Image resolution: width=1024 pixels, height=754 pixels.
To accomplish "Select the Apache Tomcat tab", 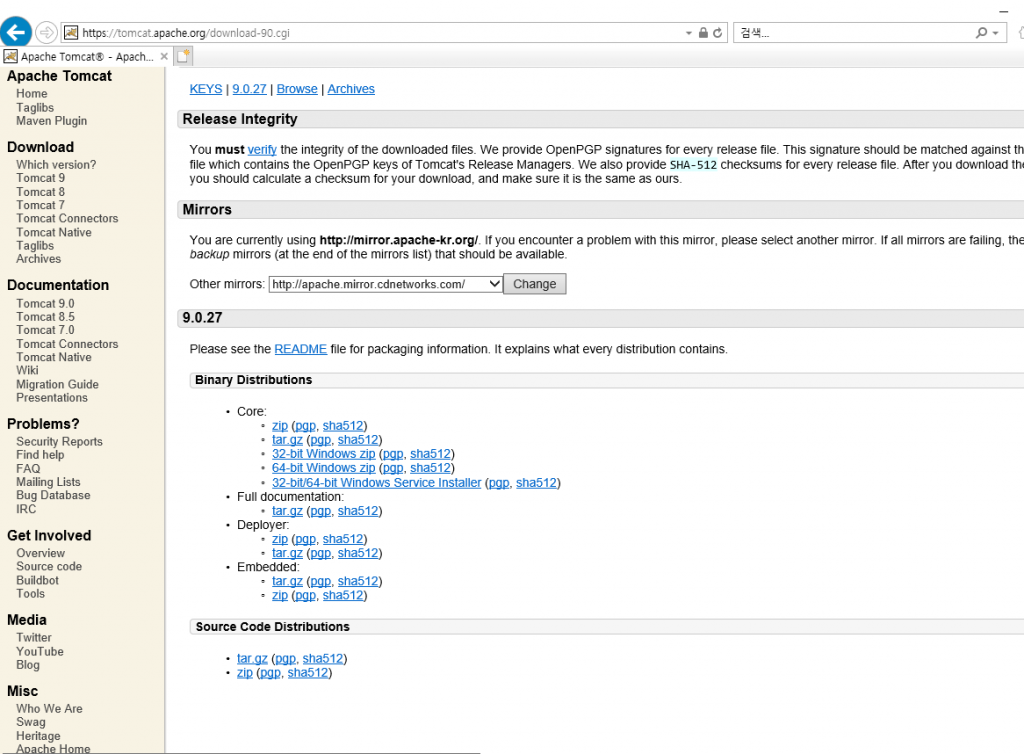I will (x=87, y=56).
